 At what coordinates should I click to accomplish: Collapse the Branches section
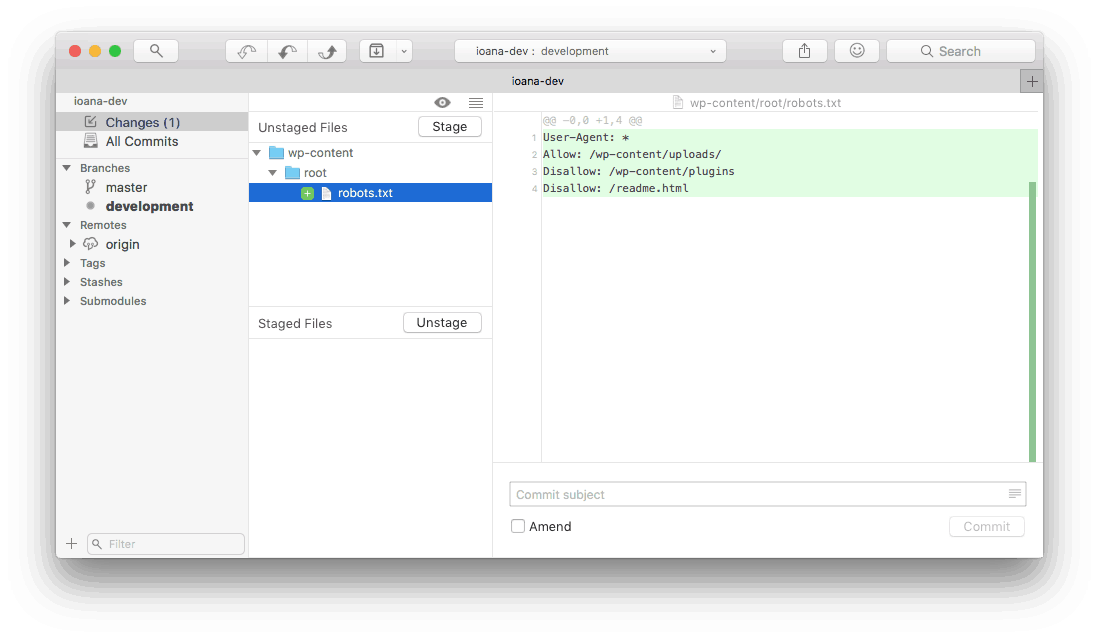pyautogui.click(x=67, y=168)
